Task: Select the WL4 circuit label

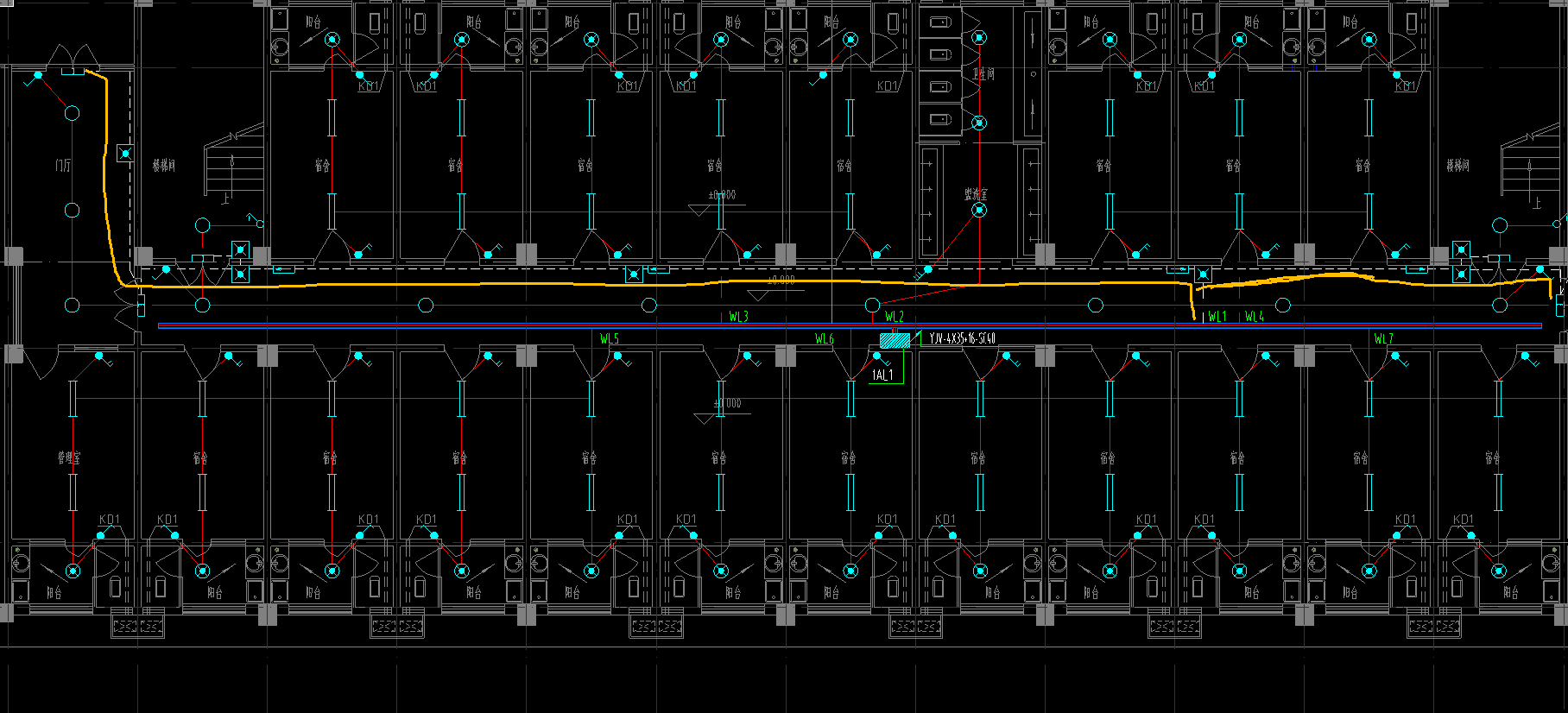Action: 1255,317
